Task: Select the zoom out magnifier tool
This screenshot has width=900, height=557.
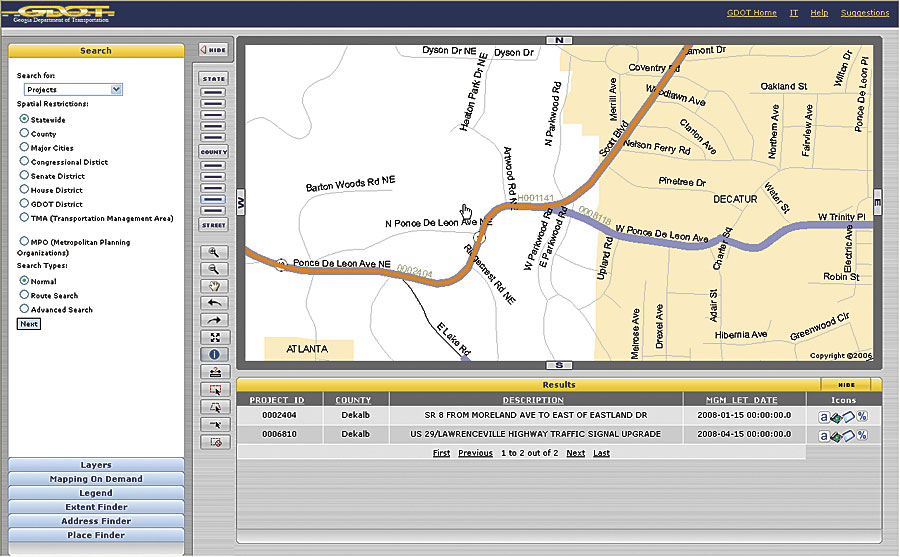Action: 214,269
